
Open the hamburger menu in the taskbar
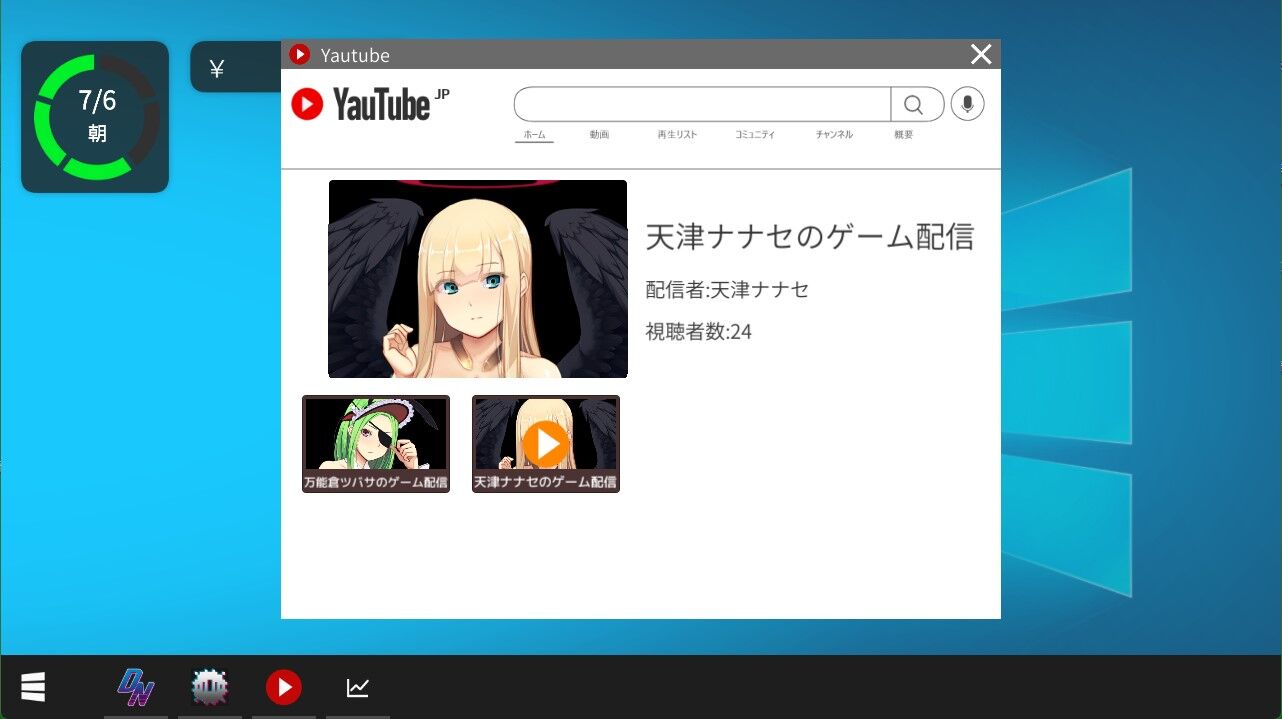(33, 687)
